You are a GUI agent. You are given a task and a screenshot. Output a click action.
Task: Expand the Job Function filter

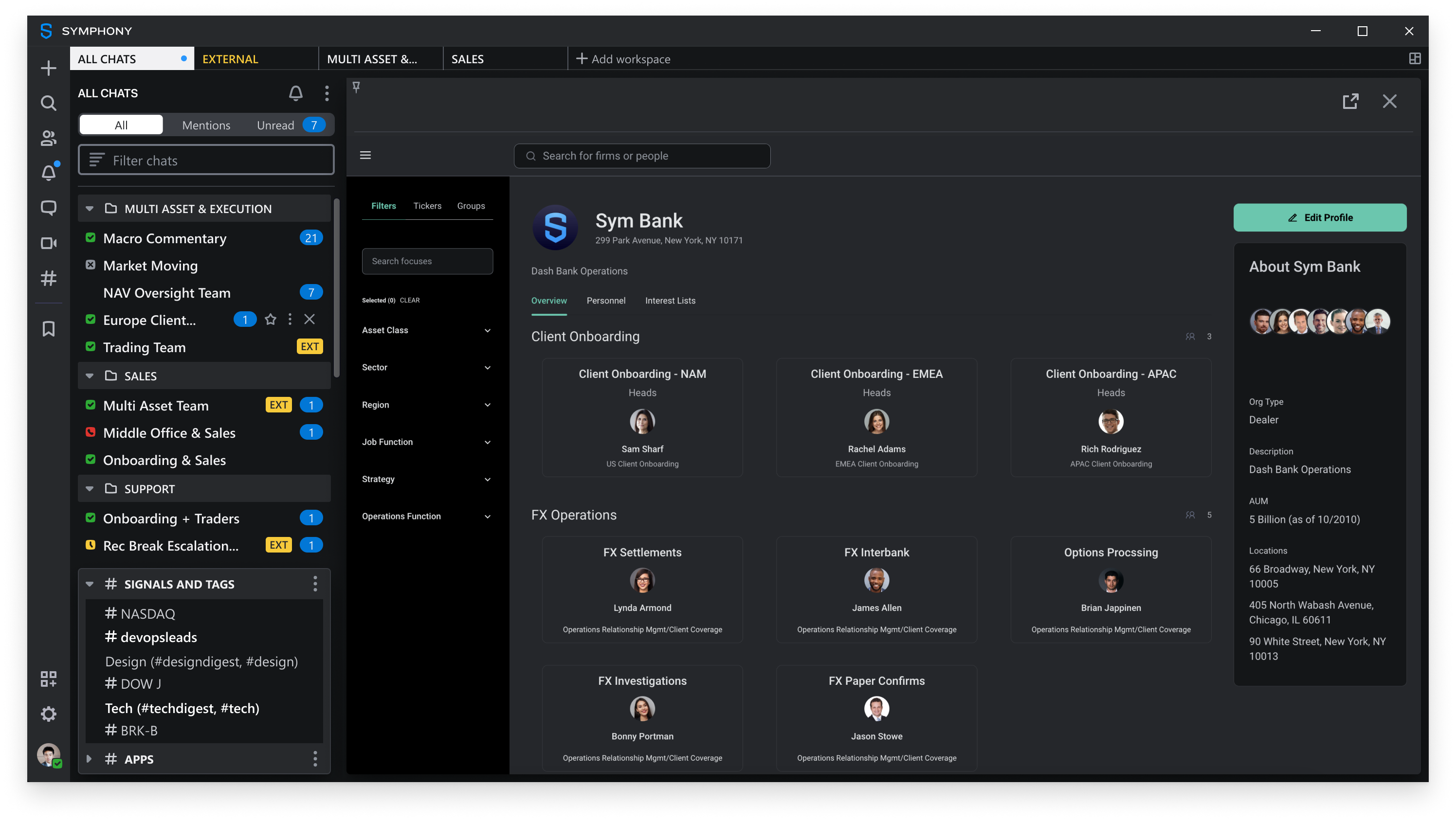click(x=427, y=442)
